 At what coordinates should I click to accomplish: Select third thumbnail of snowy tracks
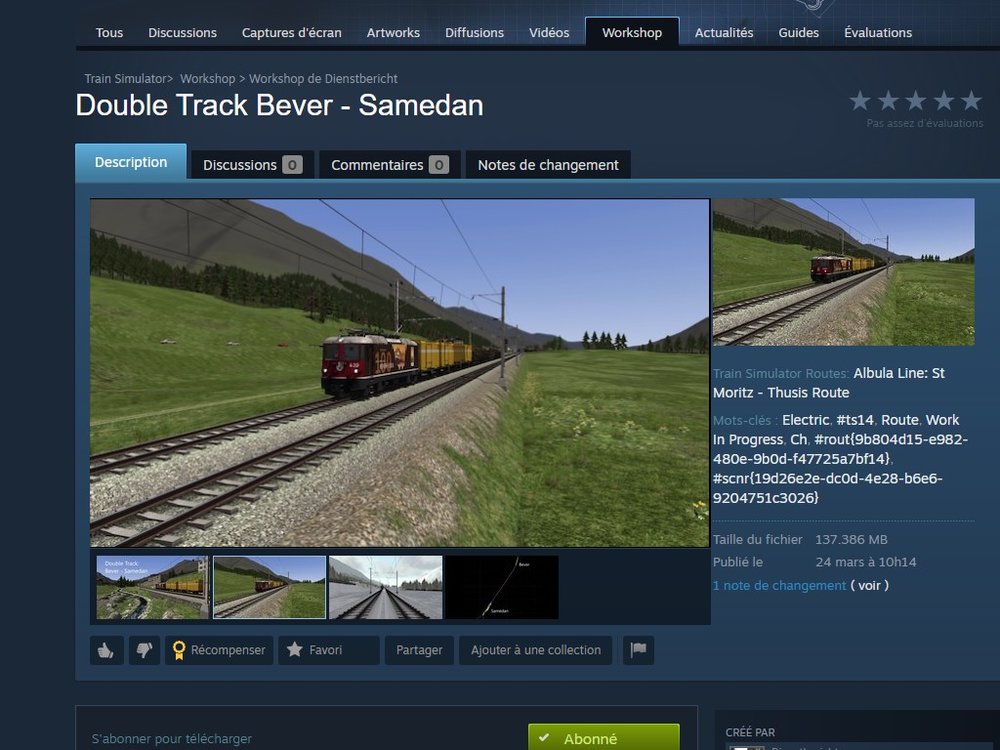385,587
